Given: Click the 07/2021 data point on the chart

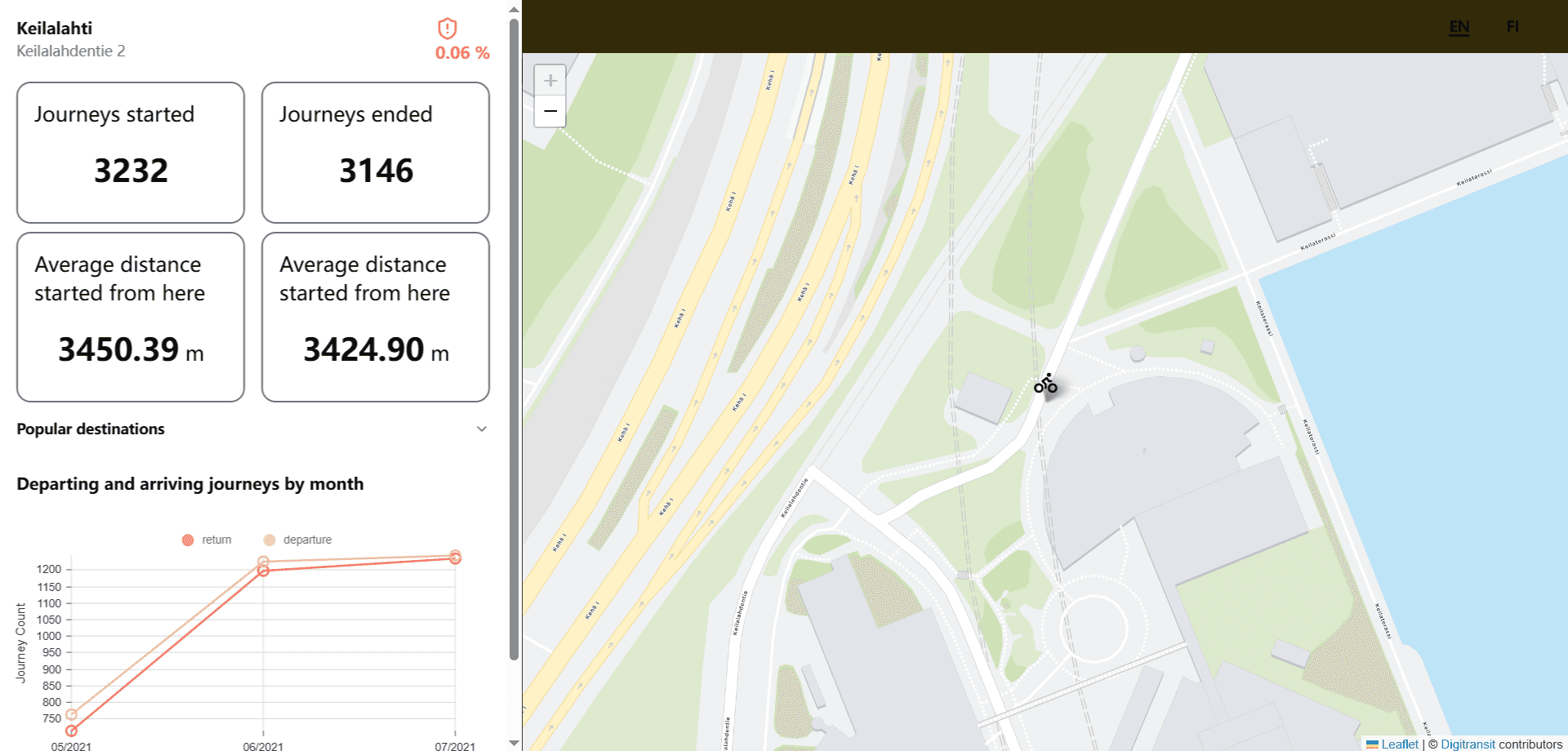Looking at the screenshot, I should [455, 558].
